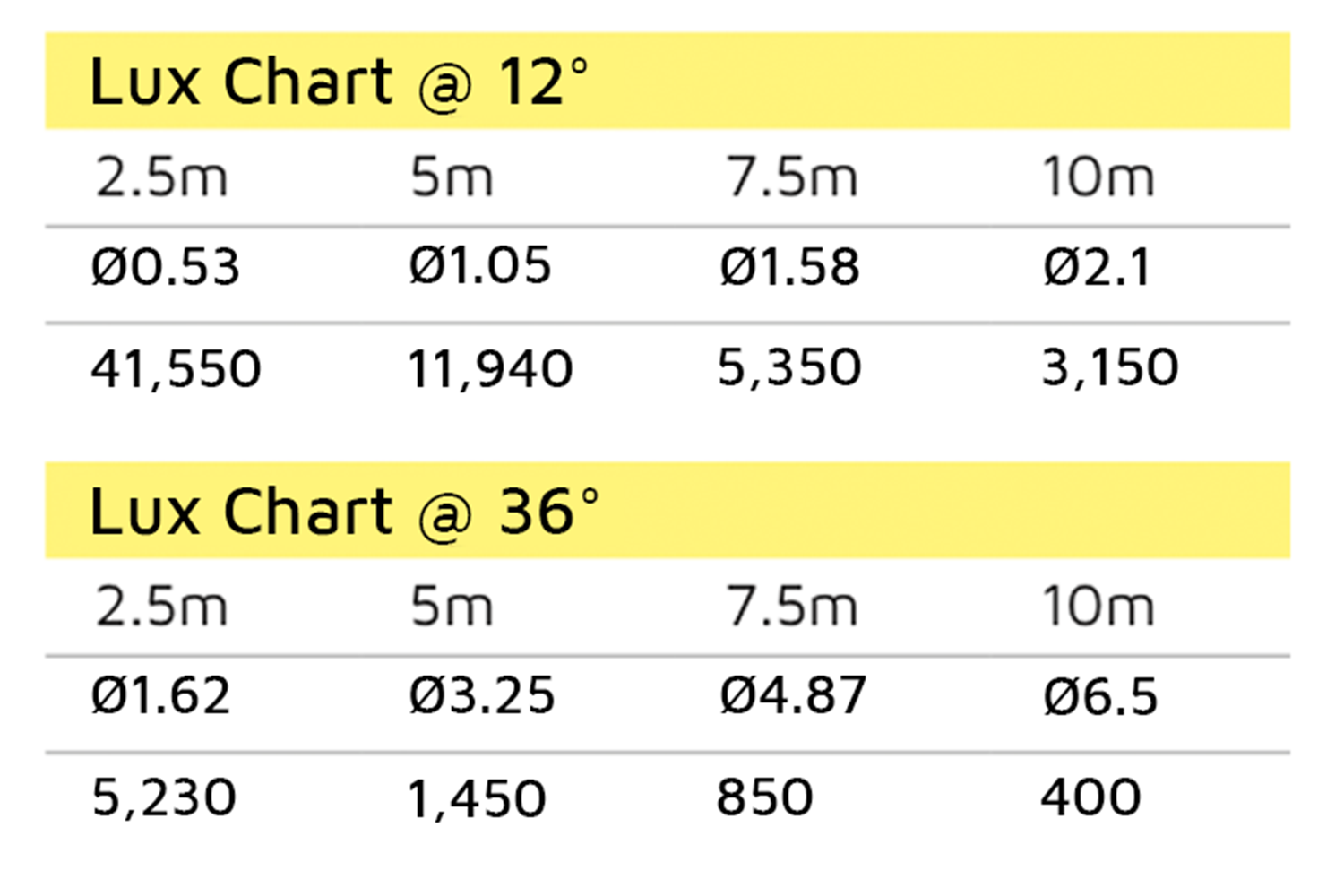
Task: Click the Ø1.05 beam diameter cell
Action: tap(479, 266)
